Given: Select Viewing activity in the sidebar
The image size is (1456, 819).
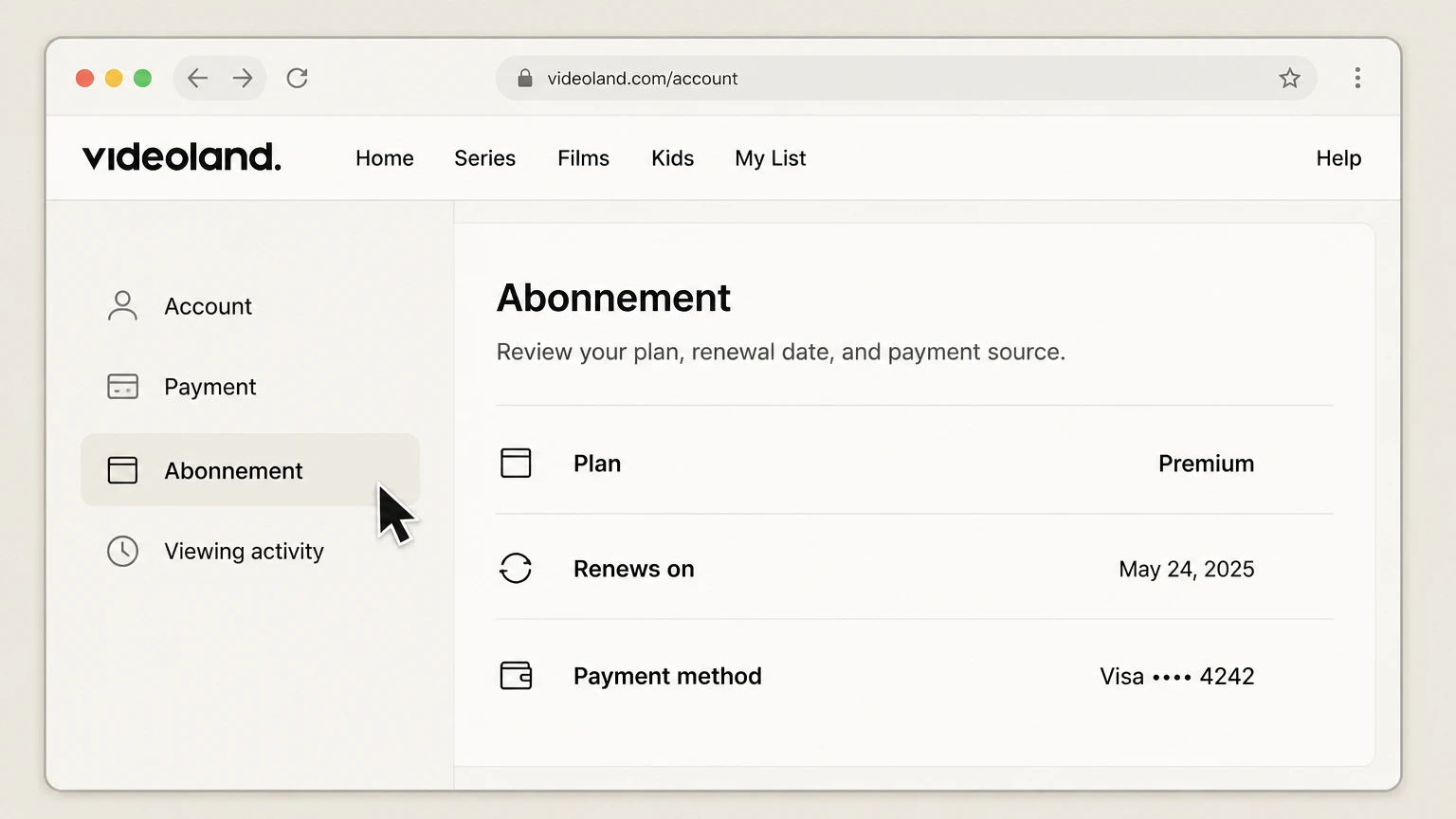Looking at the screenshot, I should pos(250,551).
